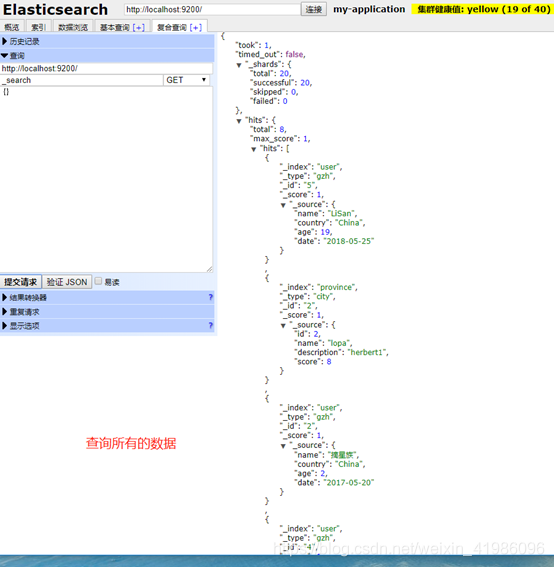Collapse the inner "hits" array node

coord(253,149)
